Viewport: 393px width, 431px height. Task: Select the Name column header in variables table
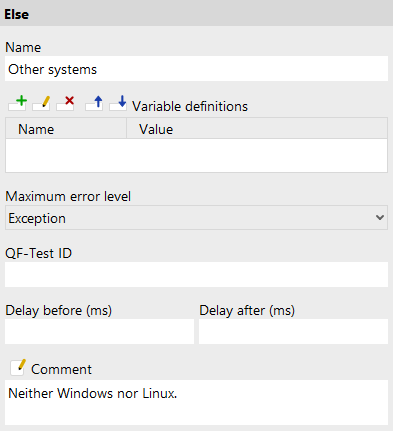[x=66, y=129]
